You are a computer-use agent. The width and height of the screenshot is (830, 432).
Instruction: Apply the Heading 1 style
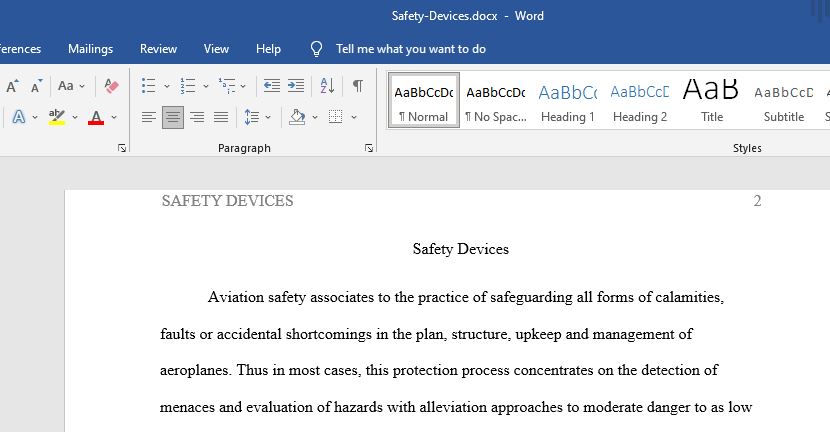(x=567, y=101)
